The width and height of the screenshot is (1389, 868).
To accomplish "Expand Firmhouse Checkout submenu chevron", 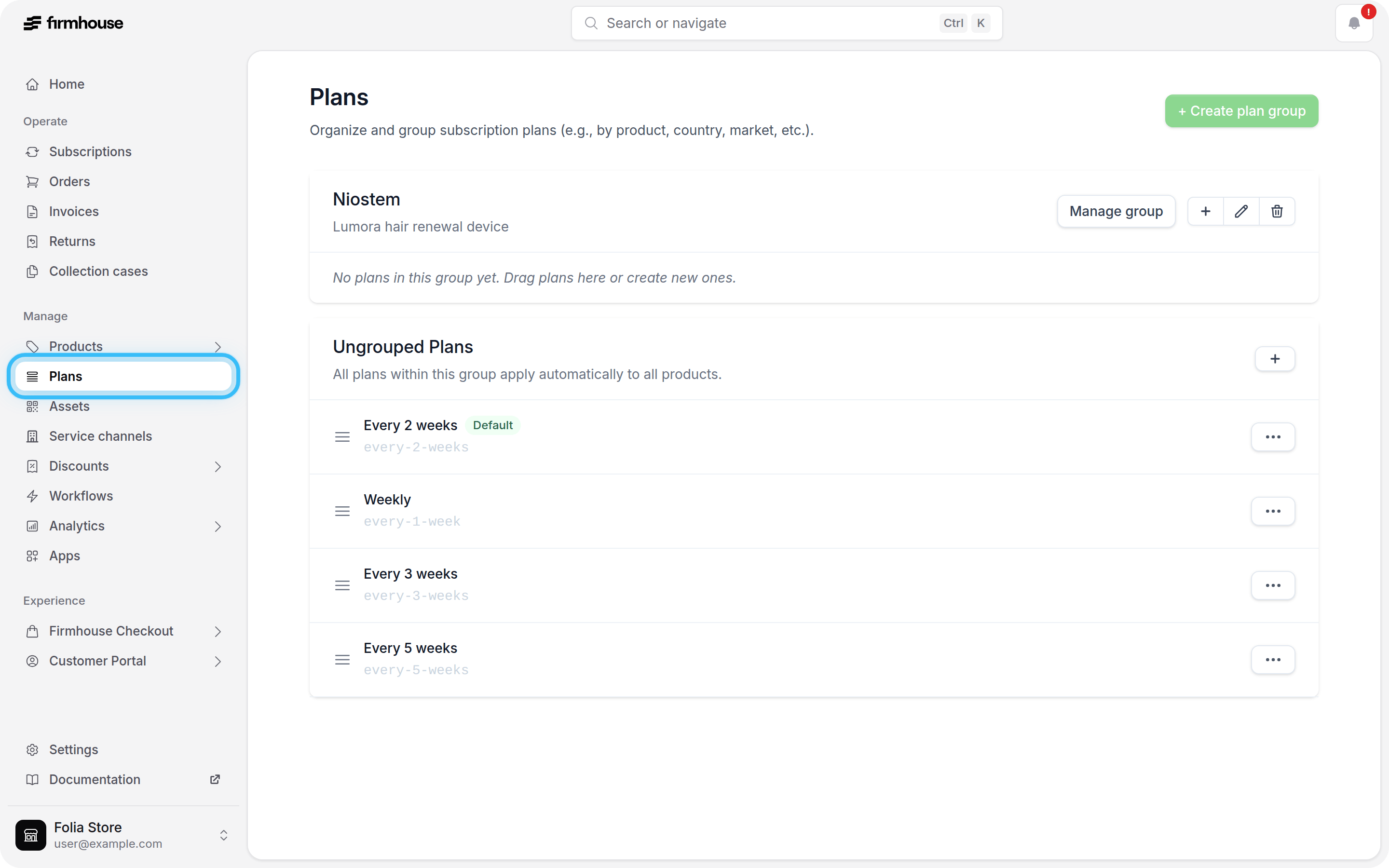I will point(218,632).
